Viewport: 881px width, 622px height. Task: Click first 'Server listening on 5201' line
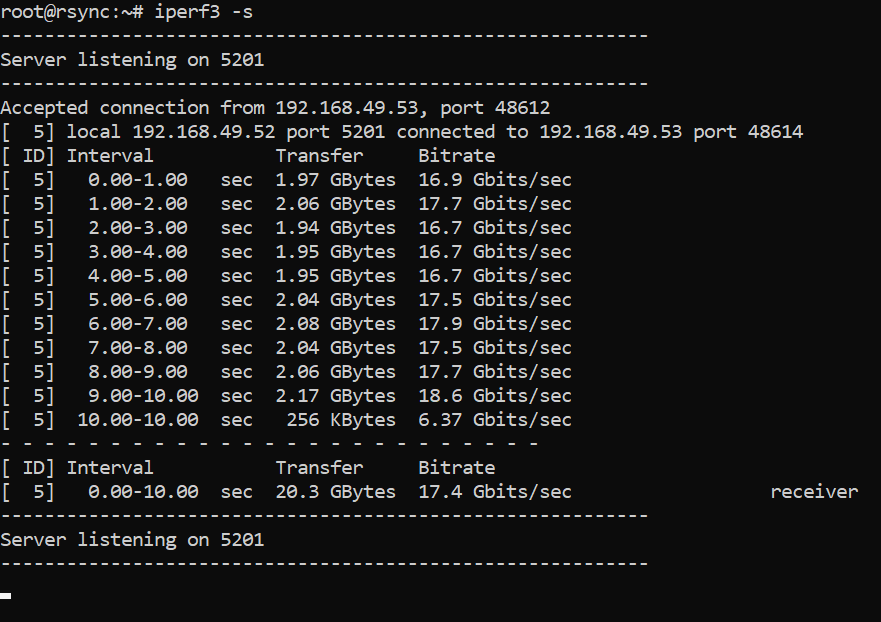(131, 60)
